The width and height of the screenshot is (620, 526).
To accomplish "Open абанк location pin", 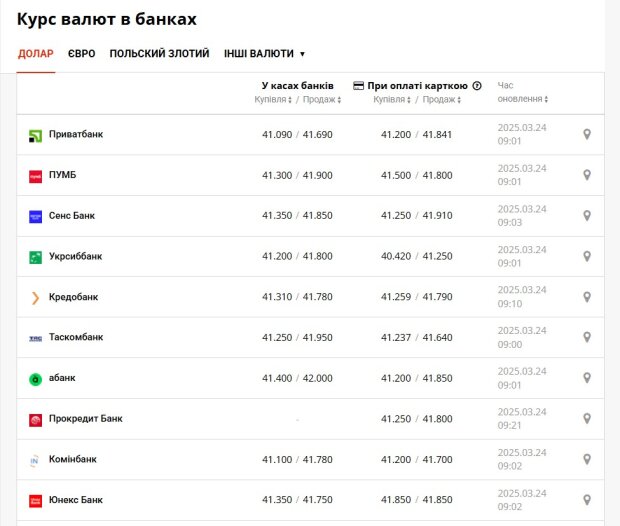I will click(587, 378).
